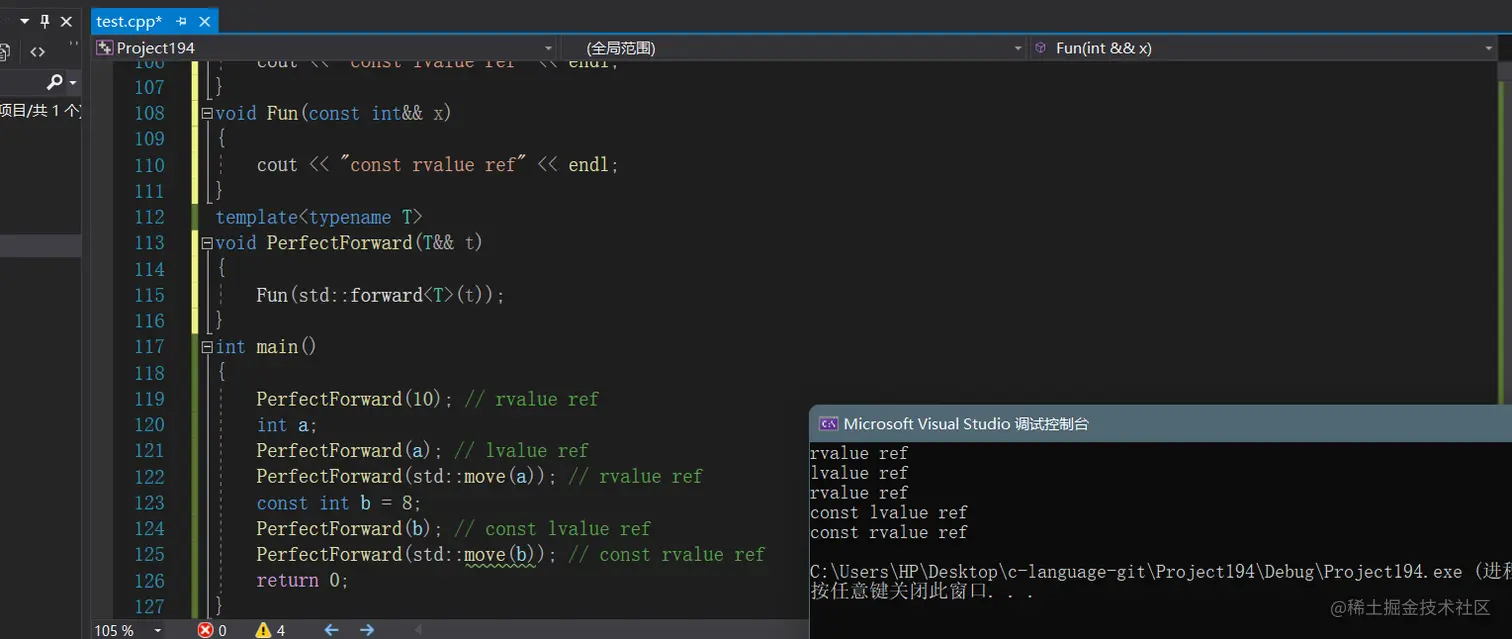The width and height of the screenshot is (1512, 639).
Task: Click the Project194 project icon in navigation bar
Action: (104, 48)
